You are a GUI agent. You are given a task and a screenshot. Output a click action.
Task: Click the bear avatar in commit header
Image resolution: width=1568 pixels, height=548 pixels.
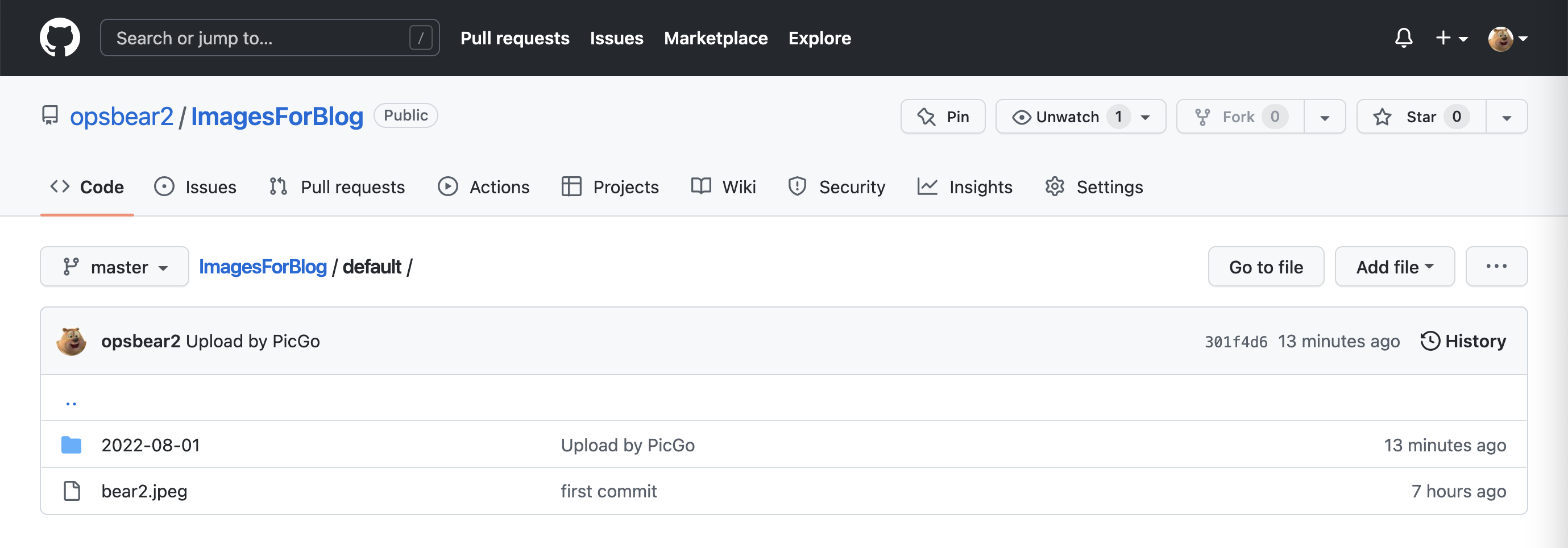[x=71, y=341]
